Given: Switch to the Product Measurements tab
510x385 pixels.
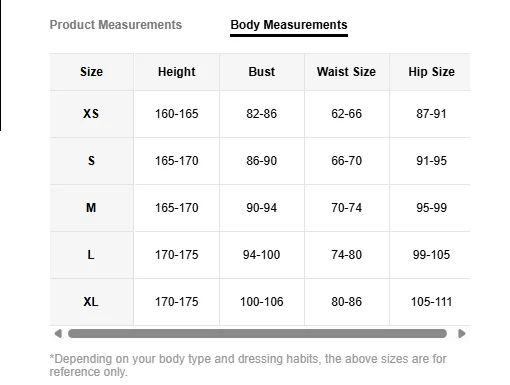Looking at the screenshot, I should pyautogui.click(x=116, y=25).
